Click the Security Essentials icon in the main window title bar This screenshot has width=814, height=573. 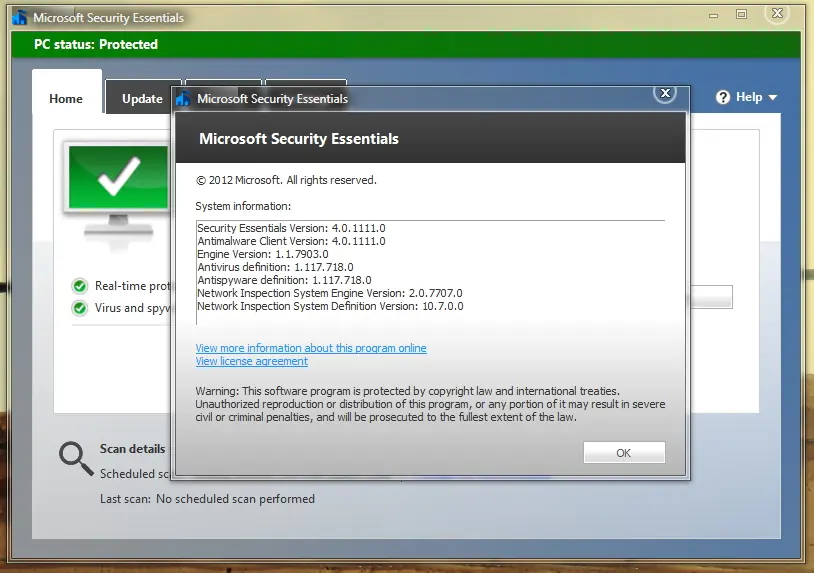tap(19, 17)
